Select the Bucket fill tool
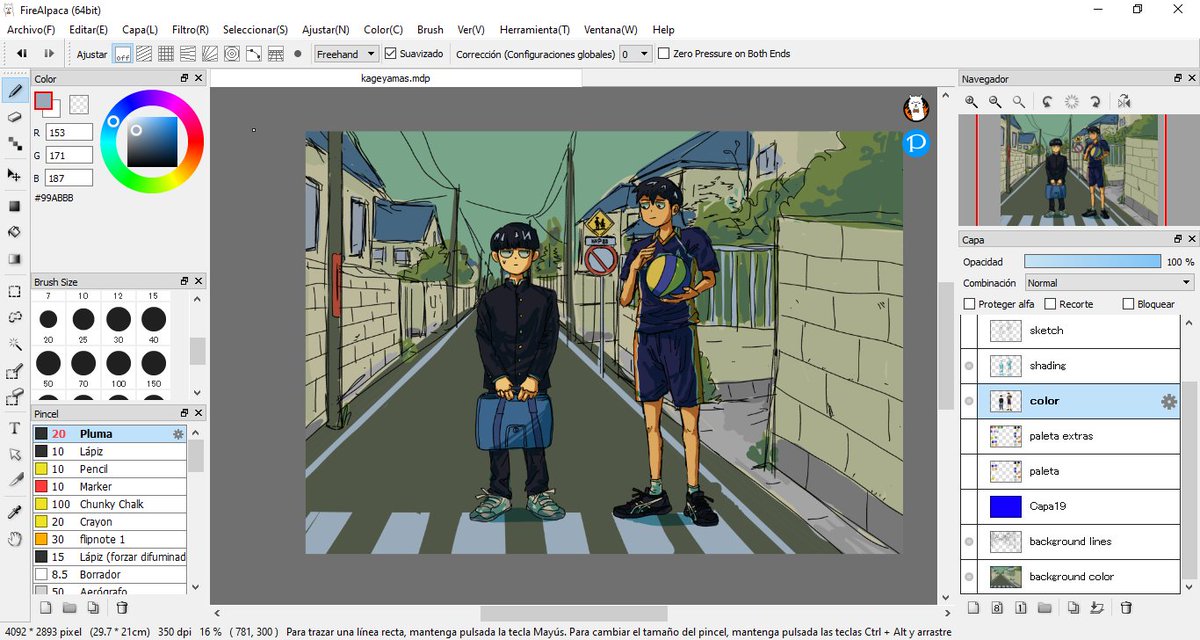The width and height of the screenshot is (1200, 640). click(14, 231)
